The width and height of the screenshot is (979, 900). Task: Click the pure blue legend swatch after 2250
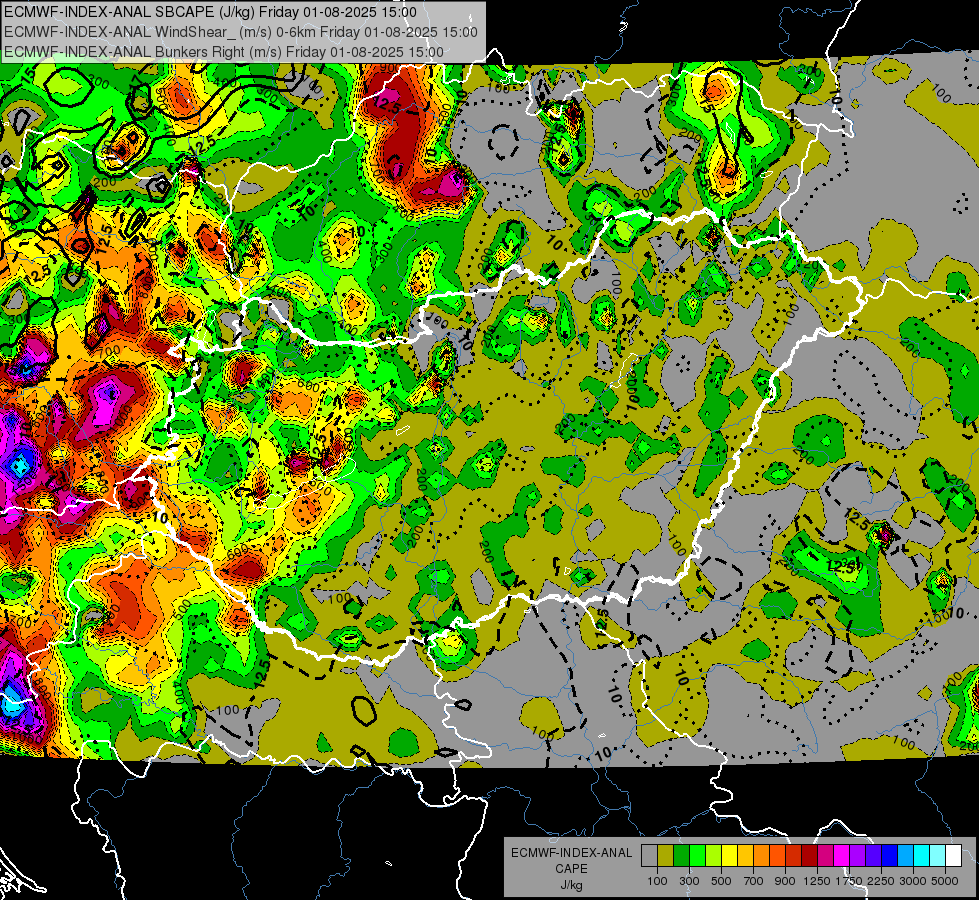tap(890, 855)
